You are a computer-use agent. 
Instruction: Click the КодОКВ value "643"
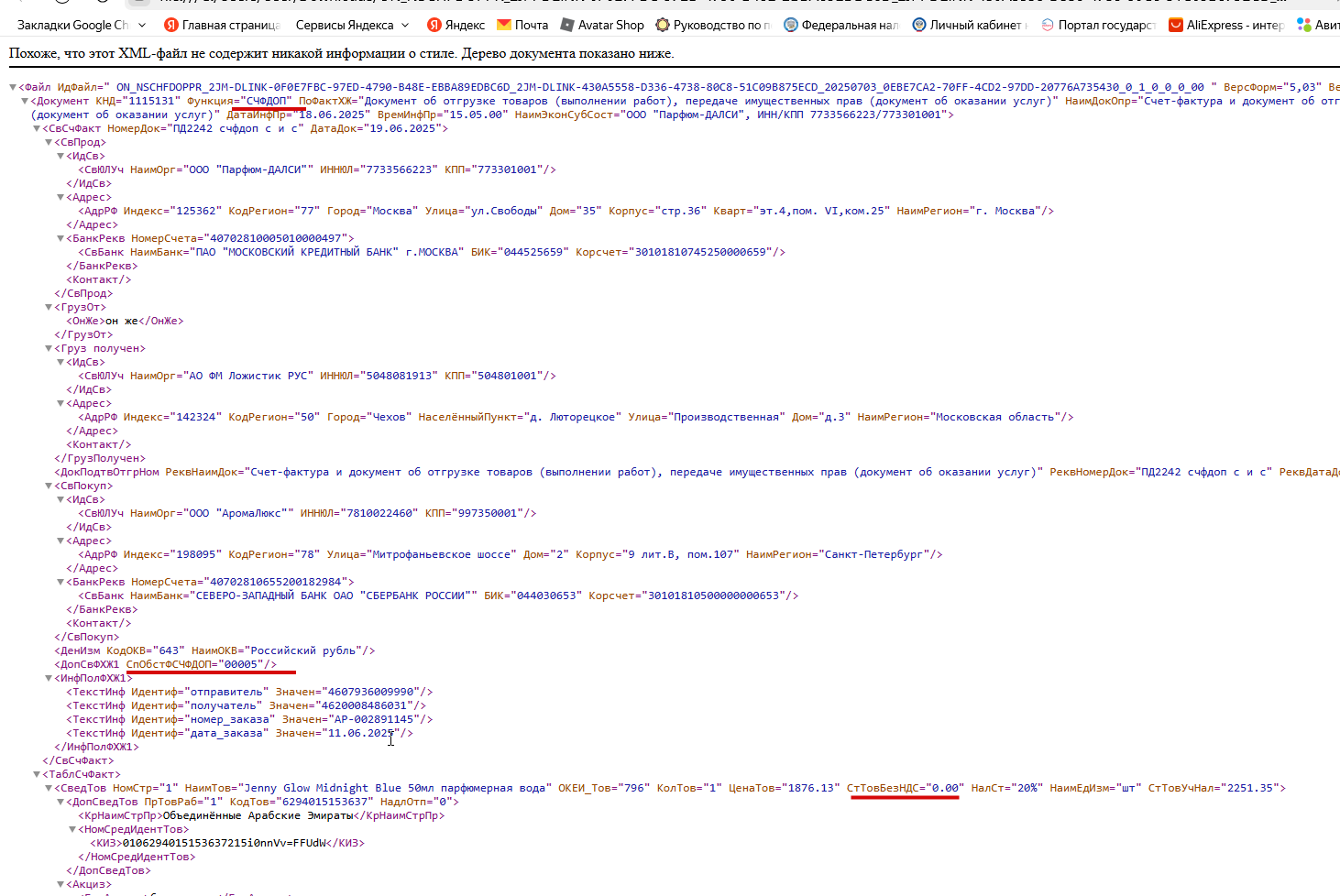[x=169, y=651]
